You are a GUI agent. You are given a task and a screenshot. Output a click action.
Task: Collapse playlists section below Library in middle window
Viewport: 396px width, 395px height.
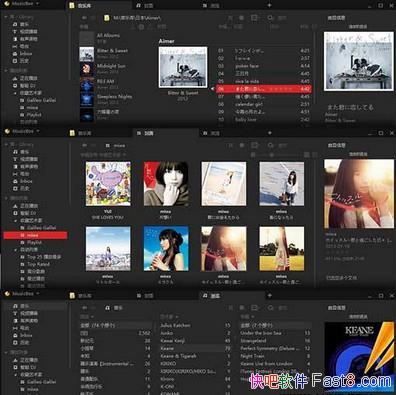6,198
